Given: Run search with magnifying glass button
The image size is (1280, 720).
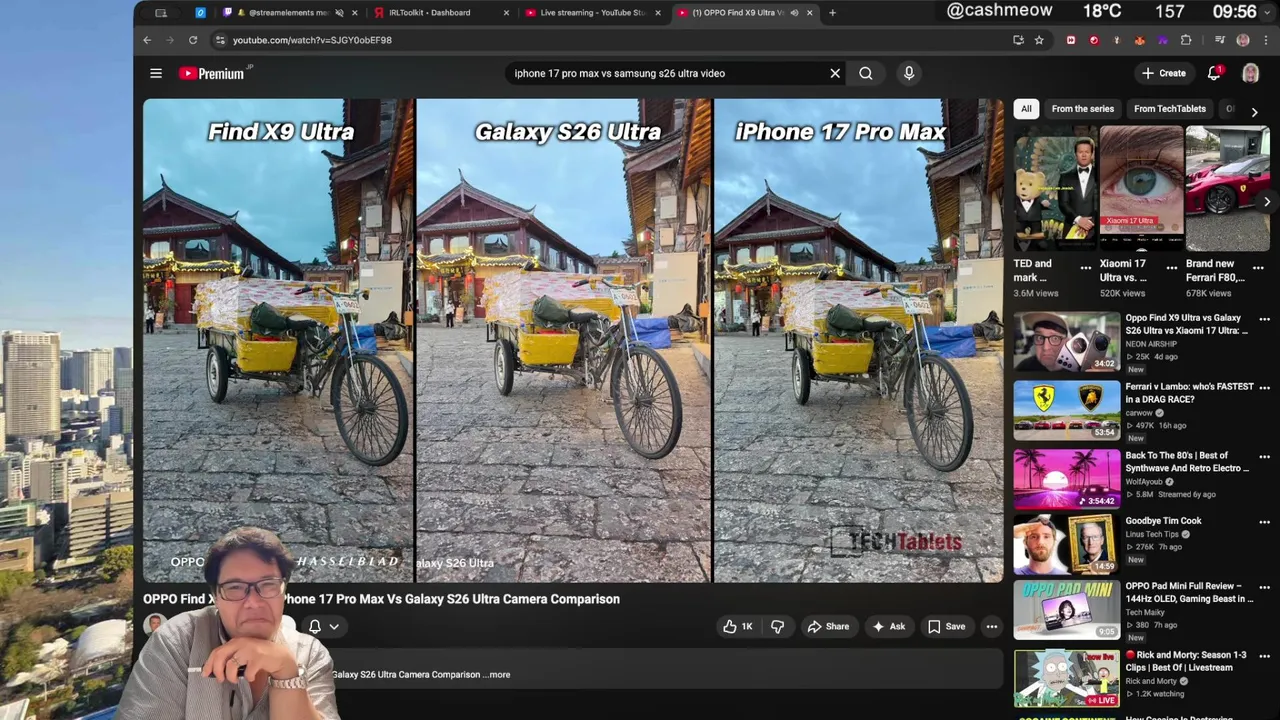Looking at the screenshot, I should 866,73.
